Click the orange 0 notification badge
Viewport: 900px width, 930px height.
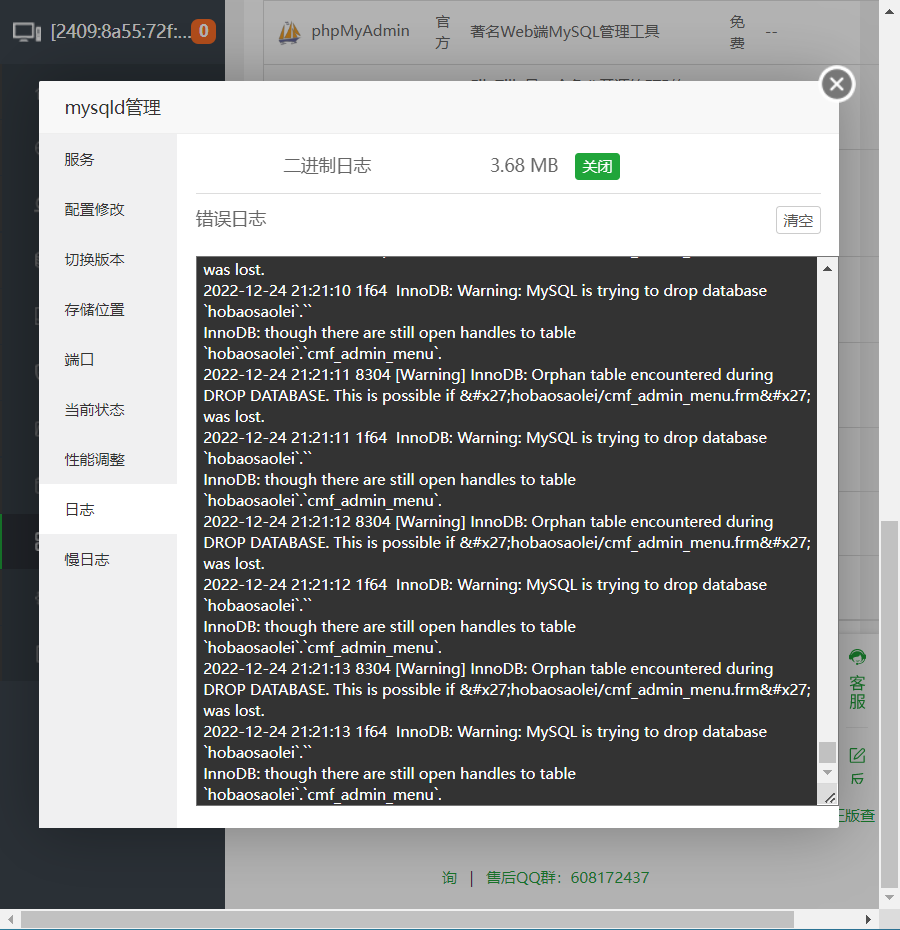tap(203, 31)
